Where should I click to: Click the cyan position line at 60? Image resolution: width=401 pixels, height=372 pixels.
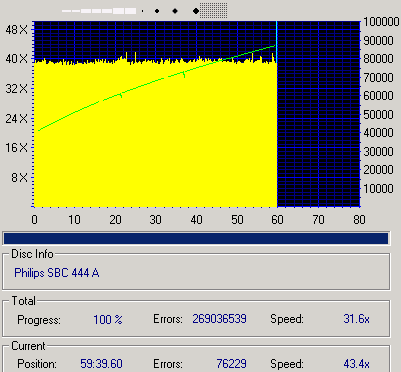point(276,114)
